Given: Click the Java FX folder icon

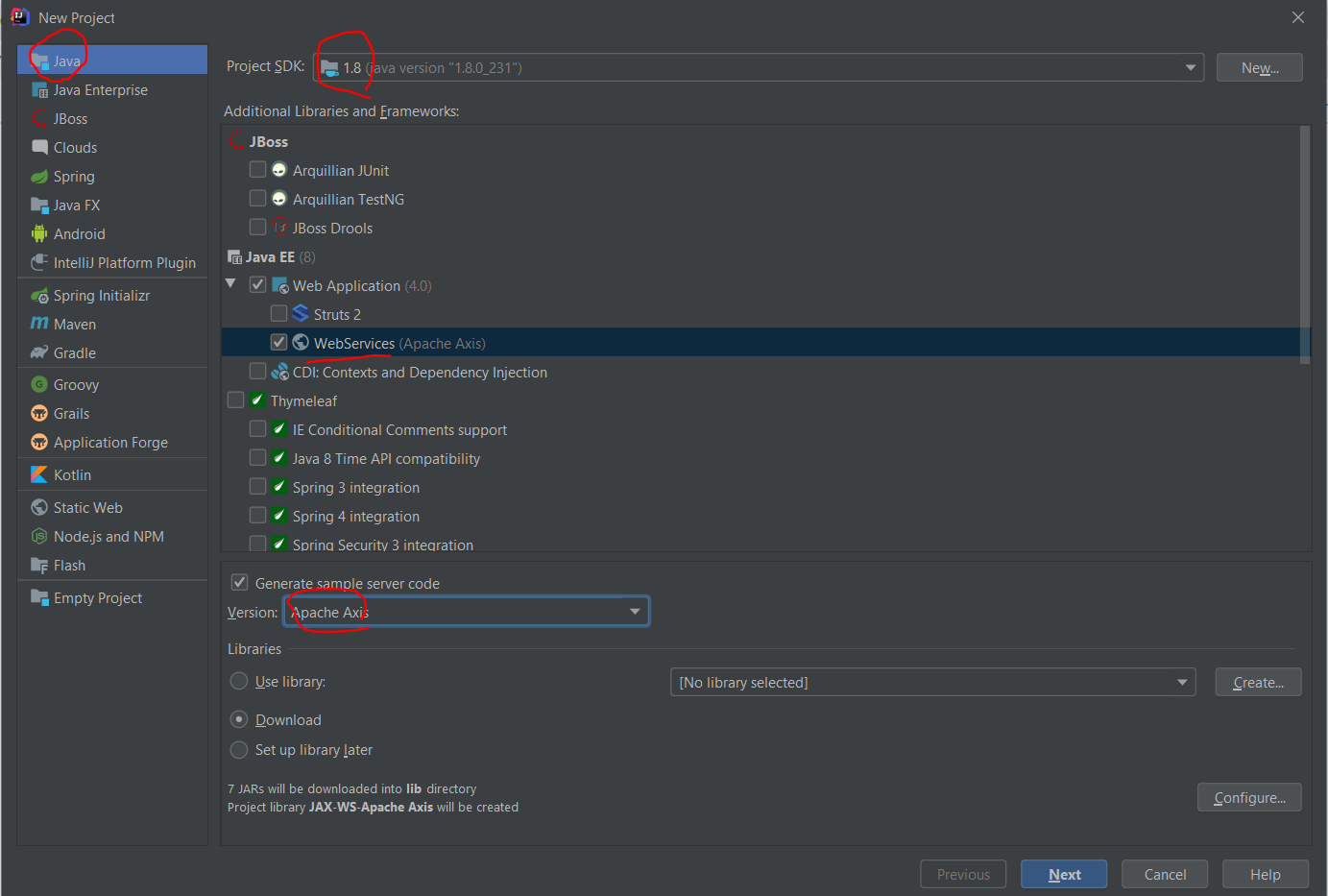Looking at the screenshot, I should click(39, 206).
